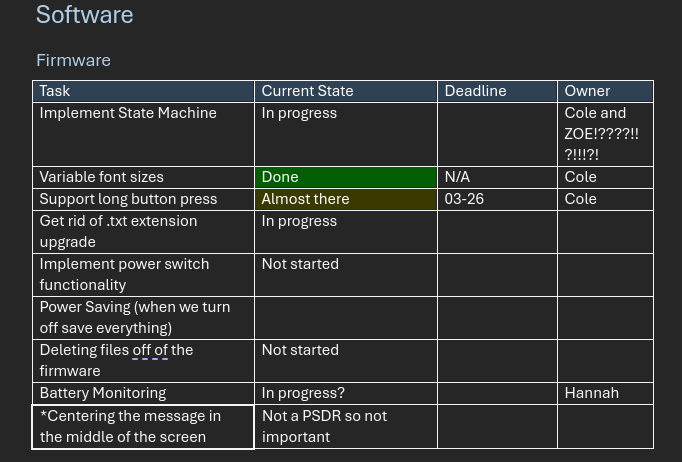
Task: Click the green Done status cell
Action: pyautogui.click(x=345, y=177)
